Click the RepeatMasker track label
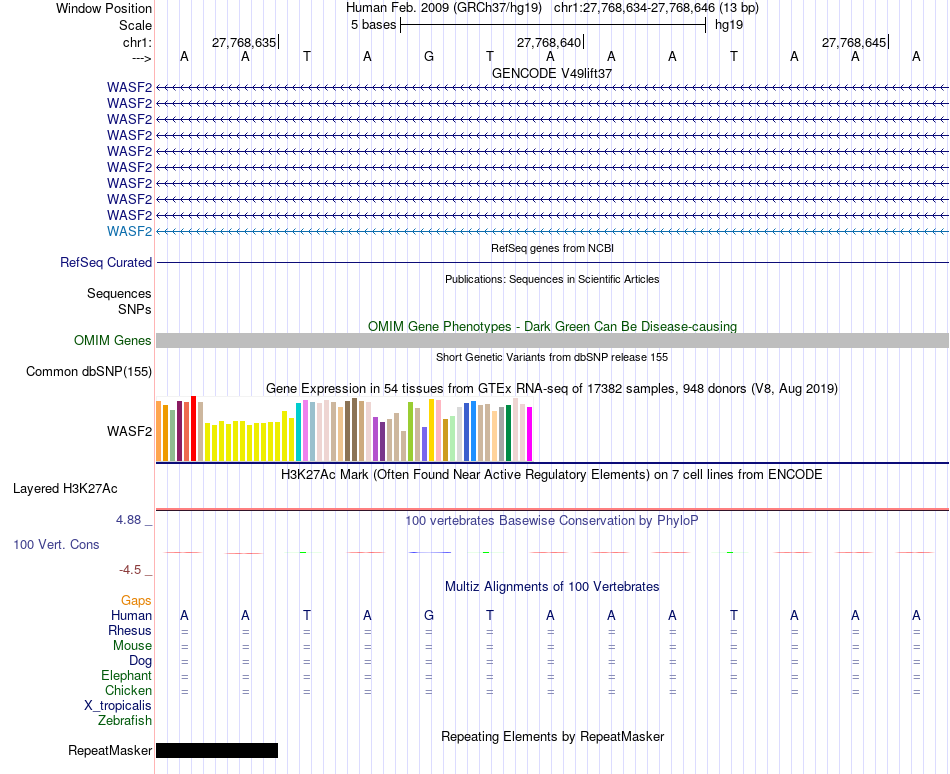This screenshot has height=774, width=950. point(110,750)
